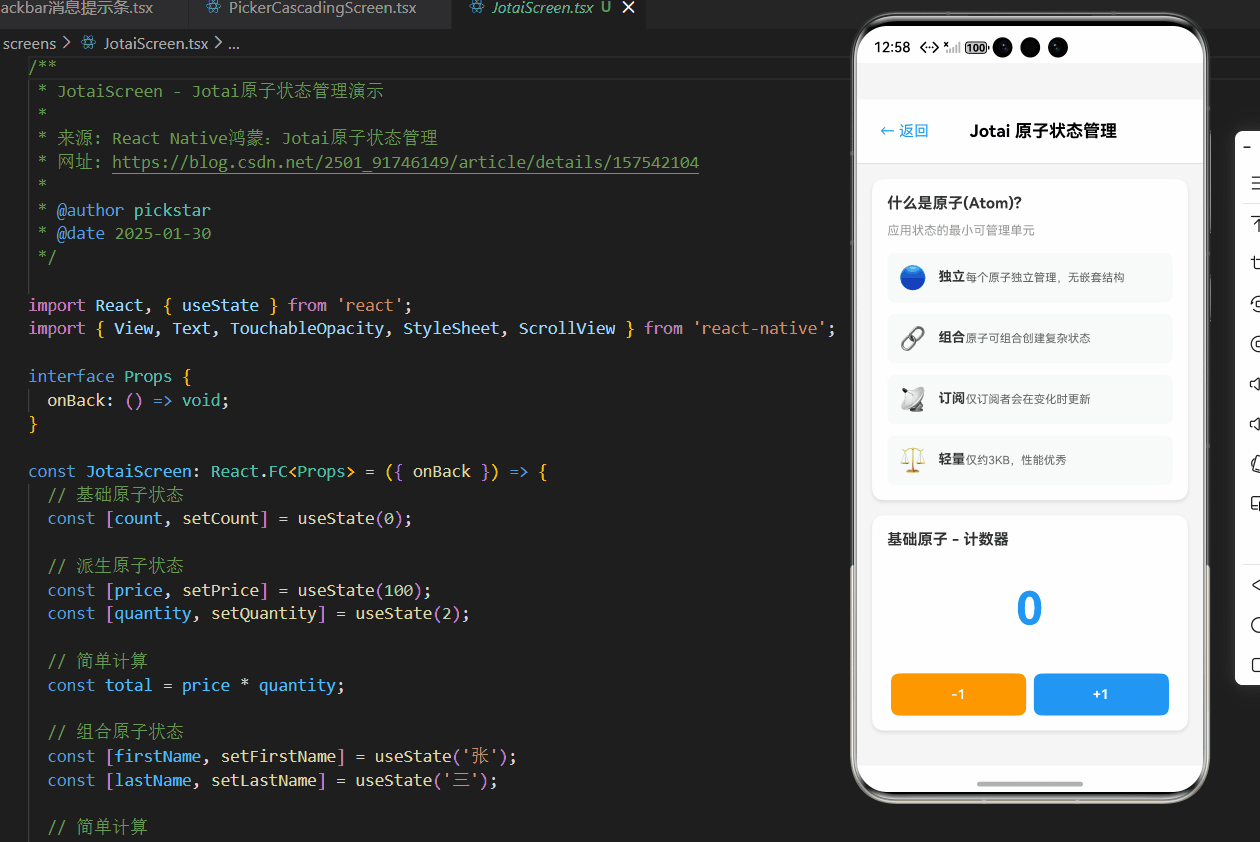Tap the bidirectional arrows icon in status bar
The image size is (1260, 842).
click(x=929, y=47)
